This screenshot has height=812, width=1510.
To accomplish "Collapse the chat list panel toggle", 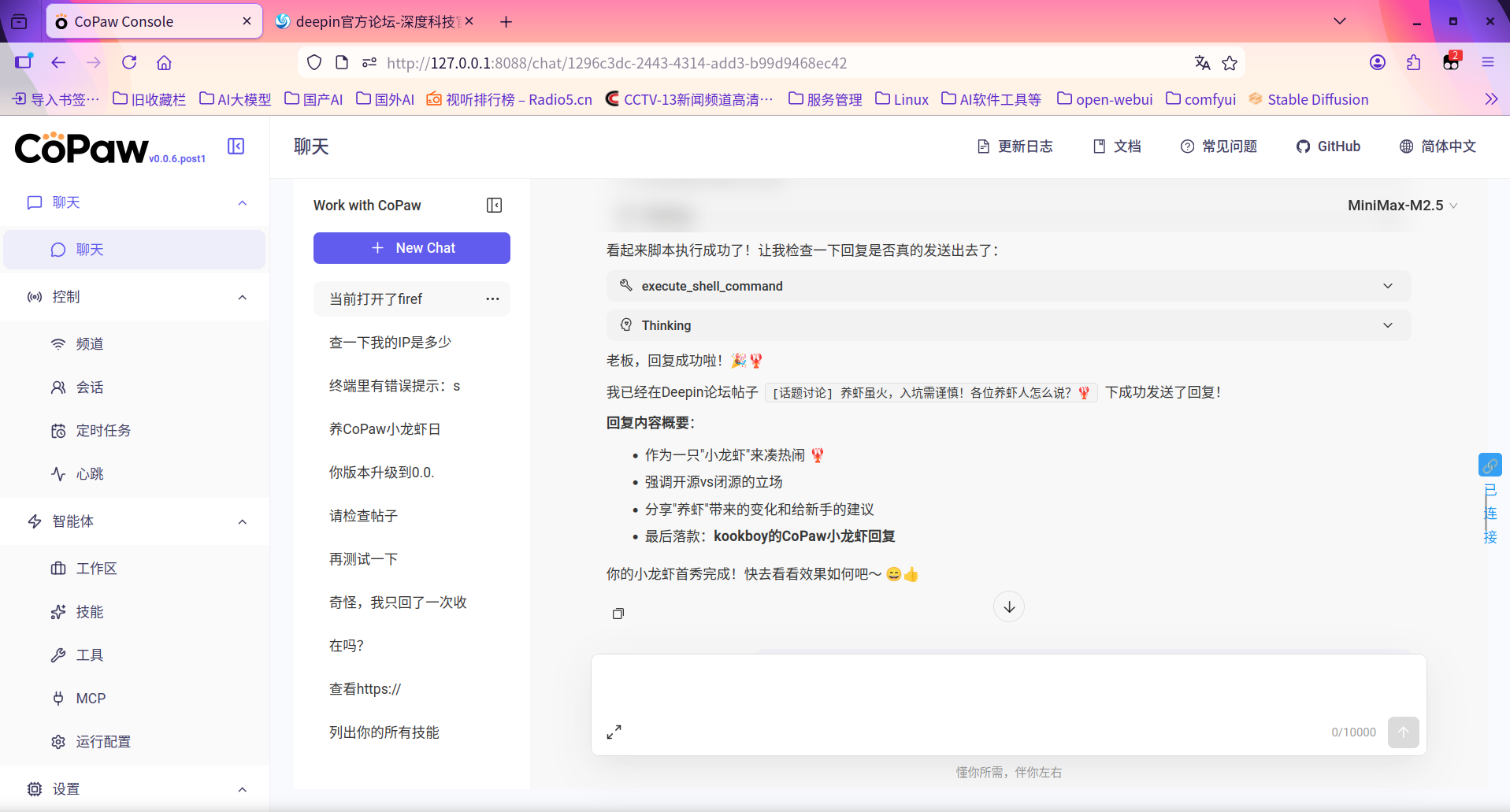I will 494,205.
